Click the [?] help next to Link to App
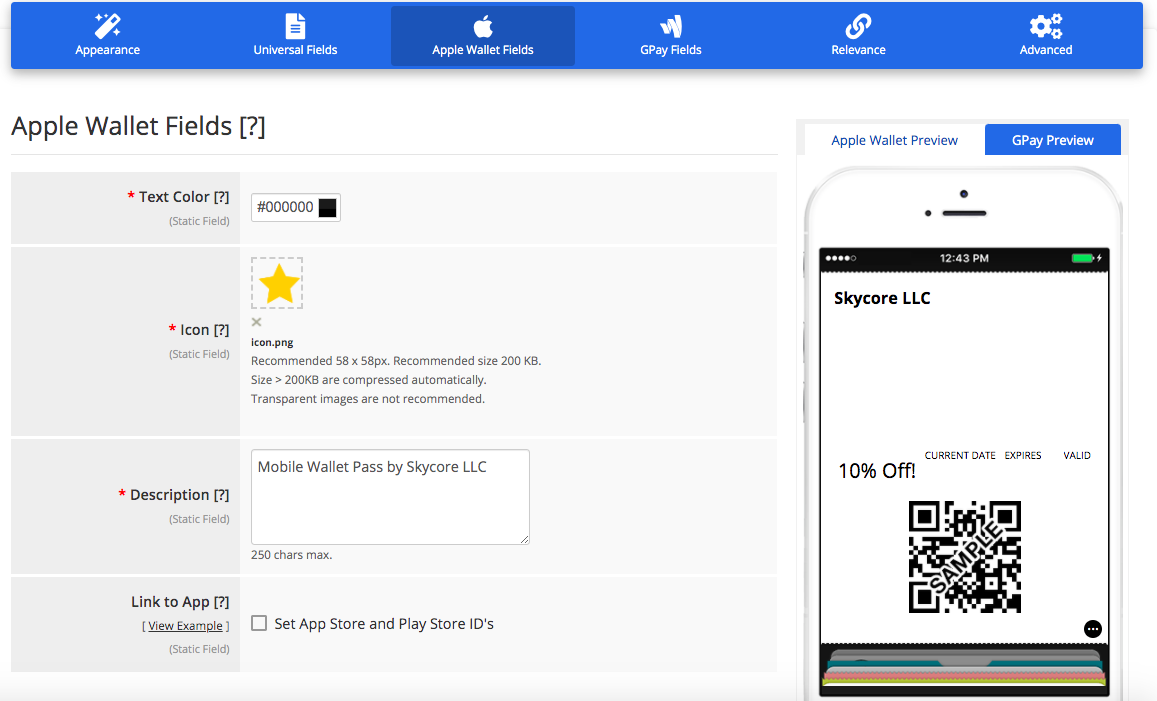The width and height of the screenshot is (1157, 701). (x=221, y=602)
